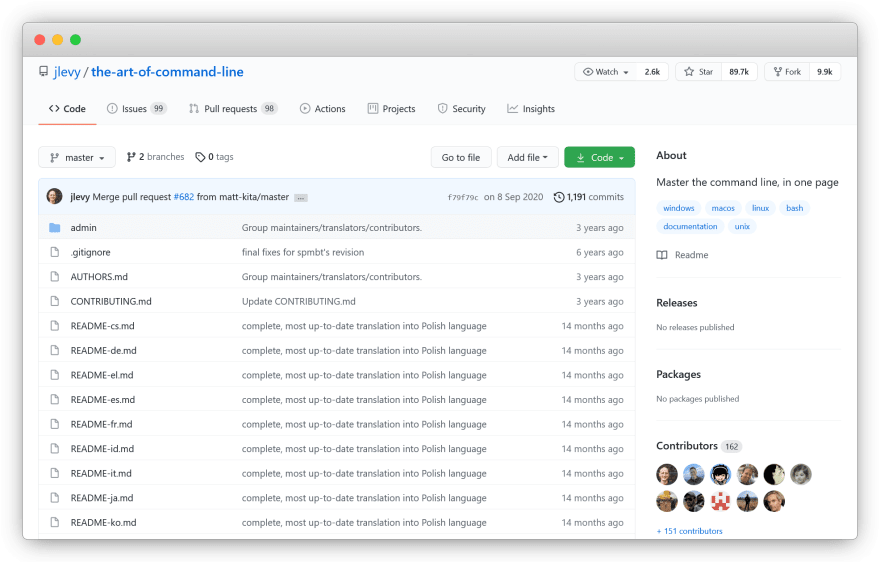Open the Releases heading link
880x562 pixels.
[677, 303]
